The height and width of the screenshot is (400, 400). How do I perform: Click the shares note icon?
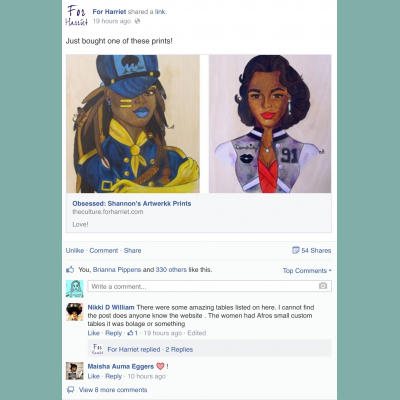pyautogui.click(x=295, y=250)
